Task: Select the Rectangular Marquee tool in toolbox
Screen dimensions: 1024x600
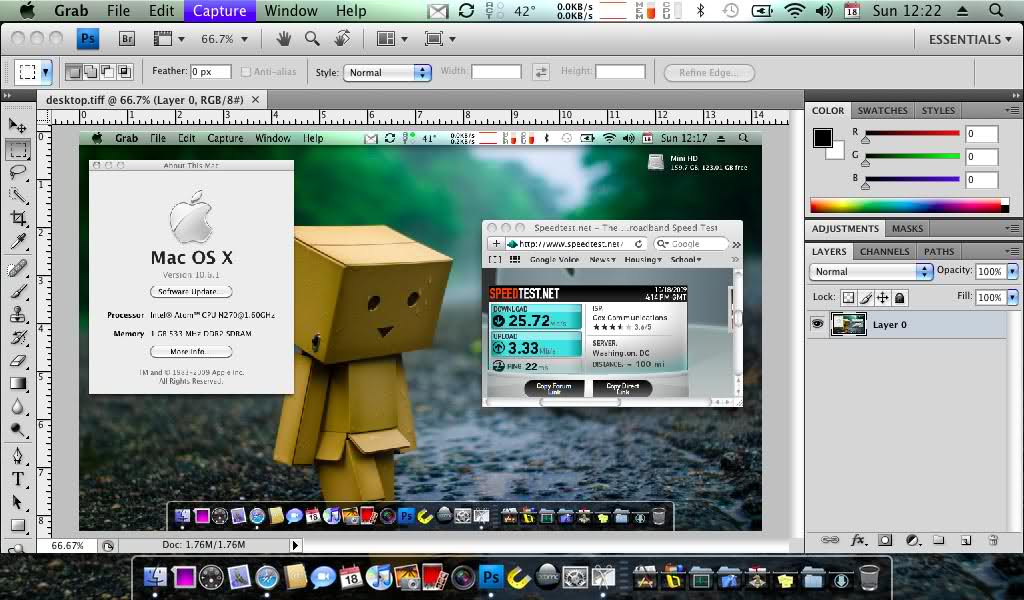Action: pyautogui.click(x=18, y=150)
